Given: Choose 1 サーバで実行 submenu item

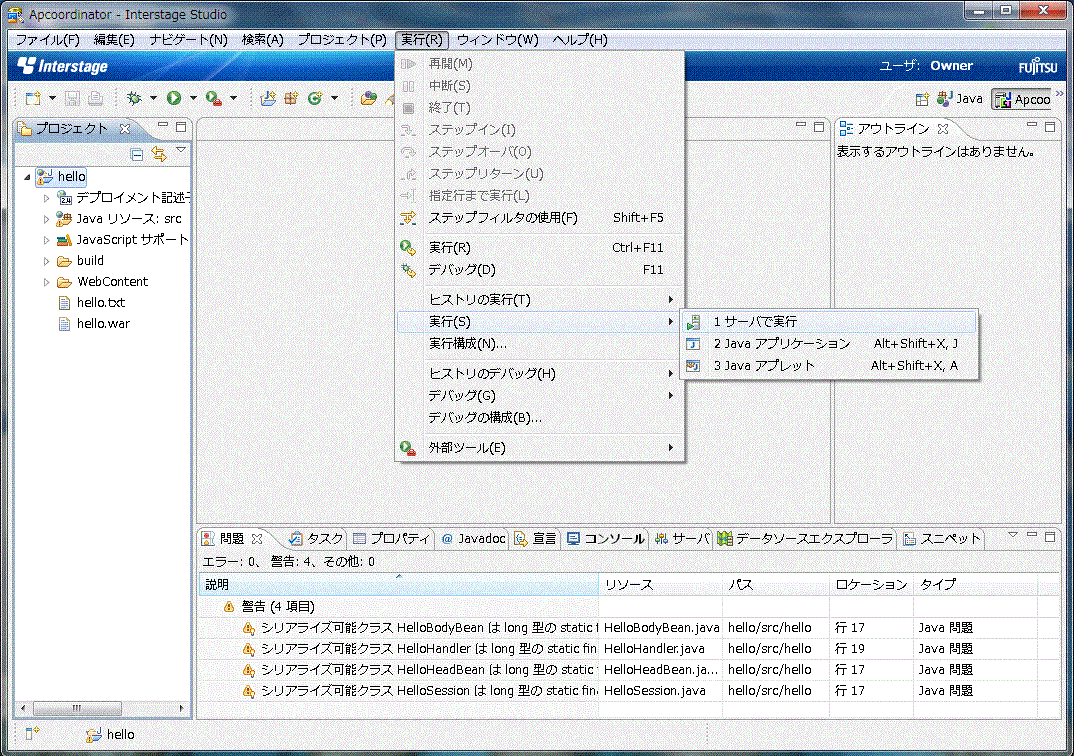Looking at the screenshot, I should click(x=829, y=322).
